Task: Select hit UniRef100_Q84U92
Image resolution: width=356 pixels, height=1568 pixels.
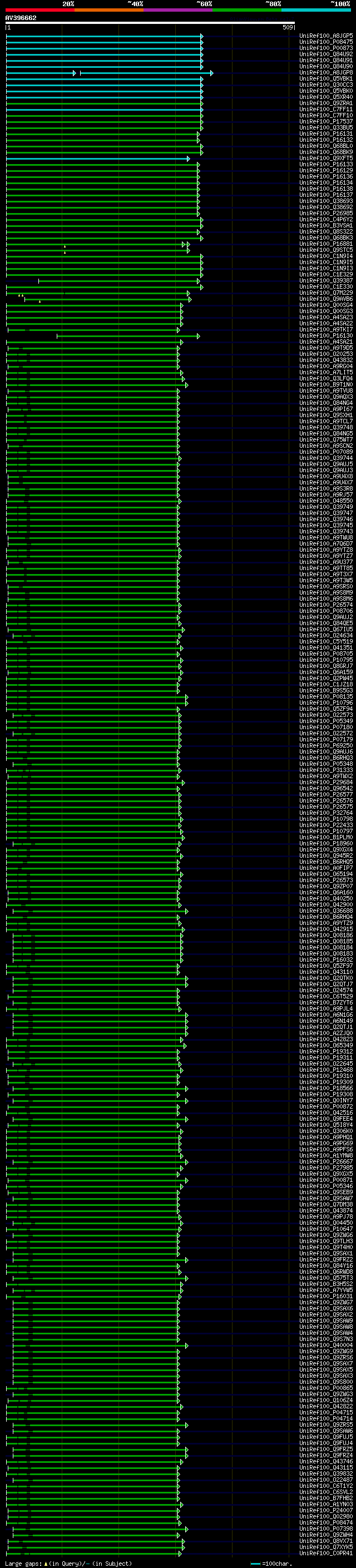Action: (326, 54)
